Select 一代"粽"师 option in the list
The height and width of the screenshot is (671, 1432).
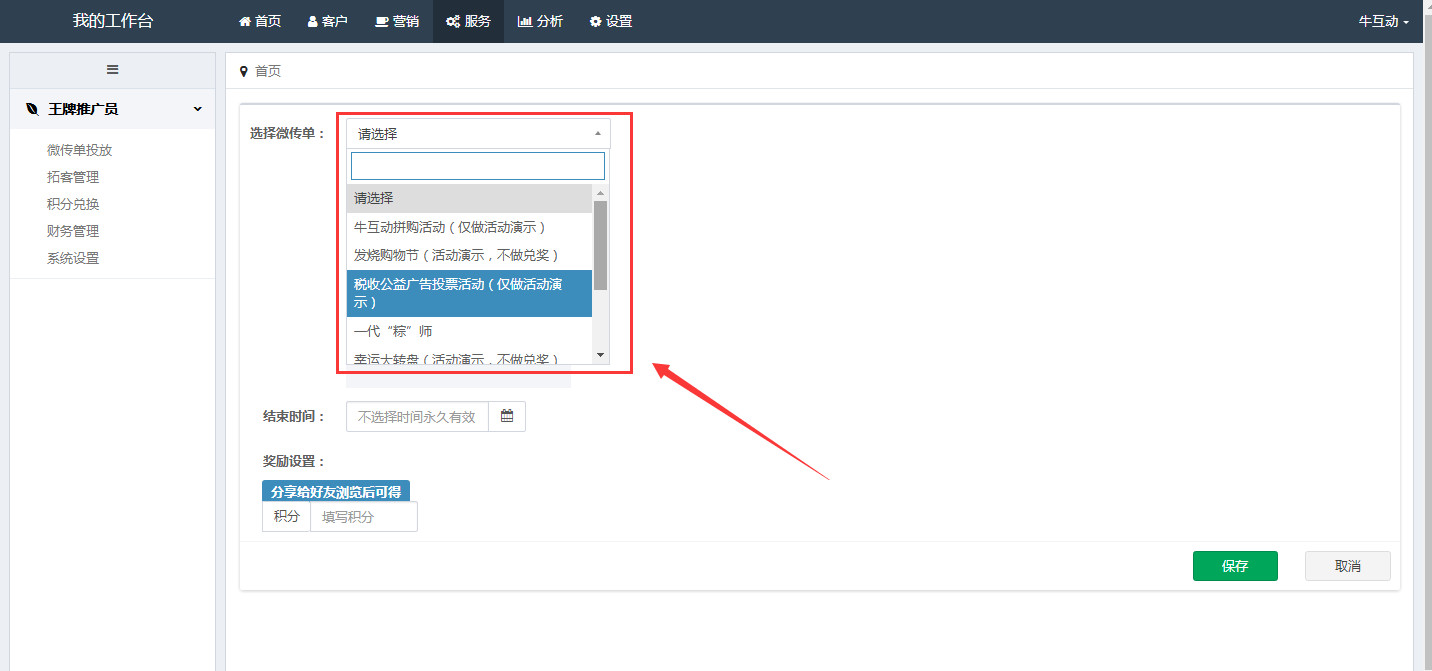(x=469, y=331)
